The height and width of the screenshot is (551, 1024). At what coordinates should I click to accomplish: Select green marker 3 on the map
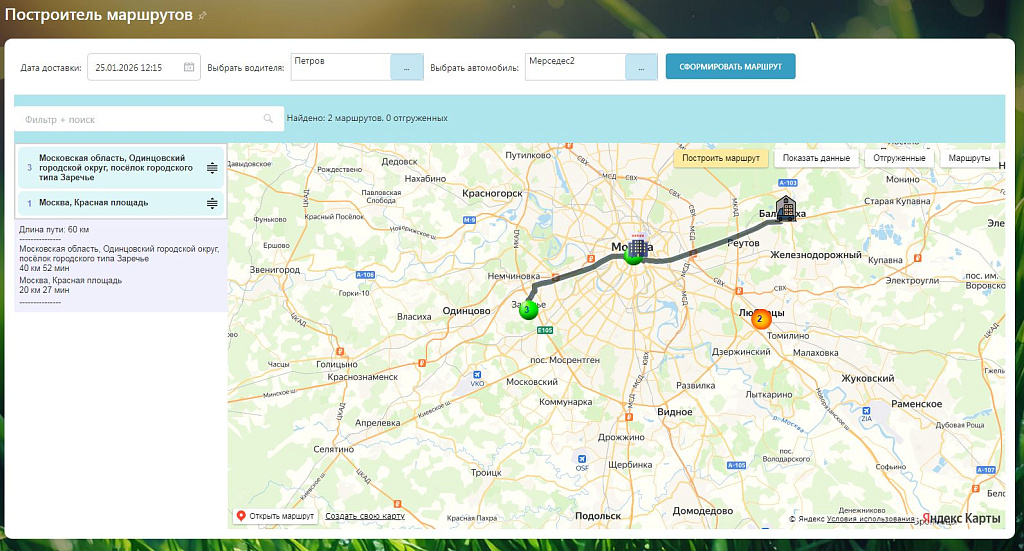pyautogui.click(x=528, y=309)
